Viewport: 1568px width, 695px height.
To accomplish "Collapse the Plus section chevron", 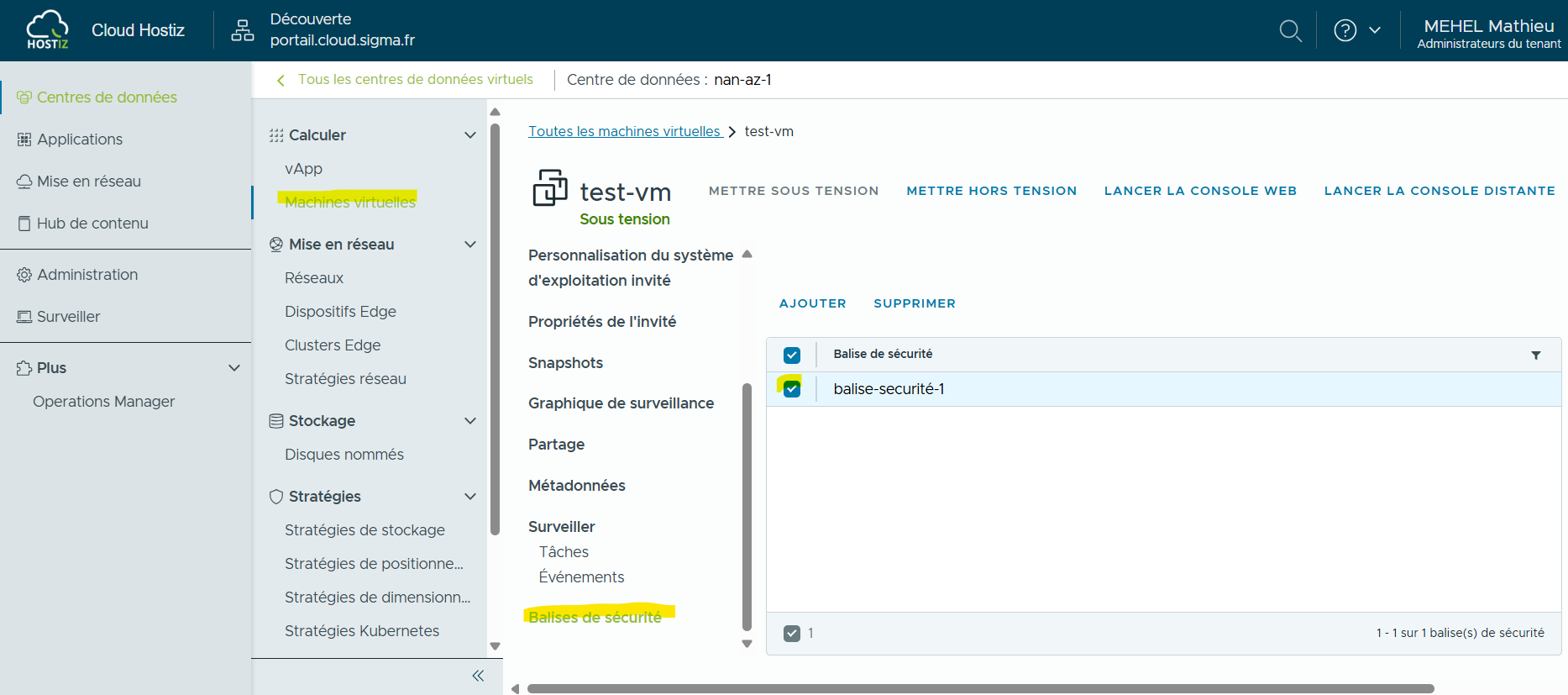I will tap(234, 368).
